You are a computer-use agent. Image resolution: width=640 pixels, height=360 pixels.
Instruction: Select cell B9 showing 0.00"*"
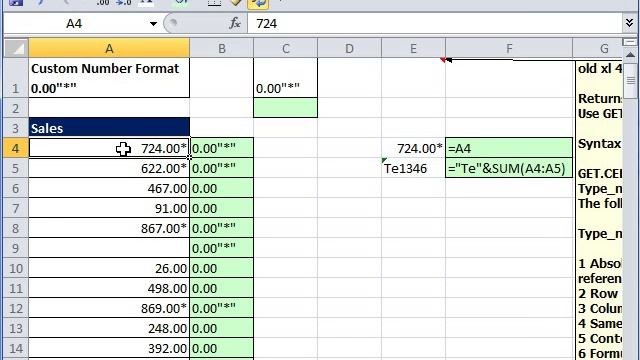pyautogui.click(x=222, y=248)
